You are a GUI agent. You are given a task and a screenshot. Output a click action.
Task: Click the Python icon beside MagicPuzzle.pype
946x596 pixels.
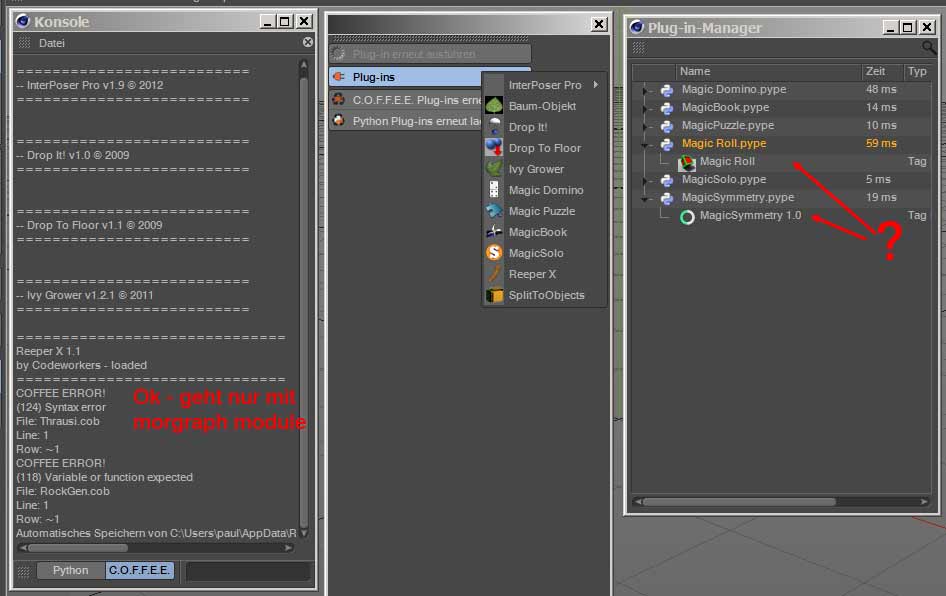pos(667,126)
